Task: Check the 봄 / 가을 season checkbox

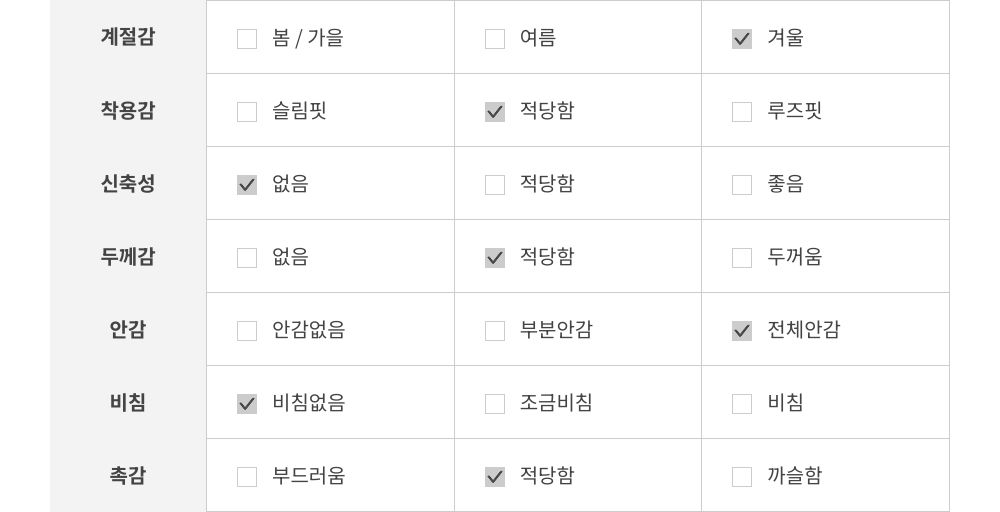Action: (247, 39)
